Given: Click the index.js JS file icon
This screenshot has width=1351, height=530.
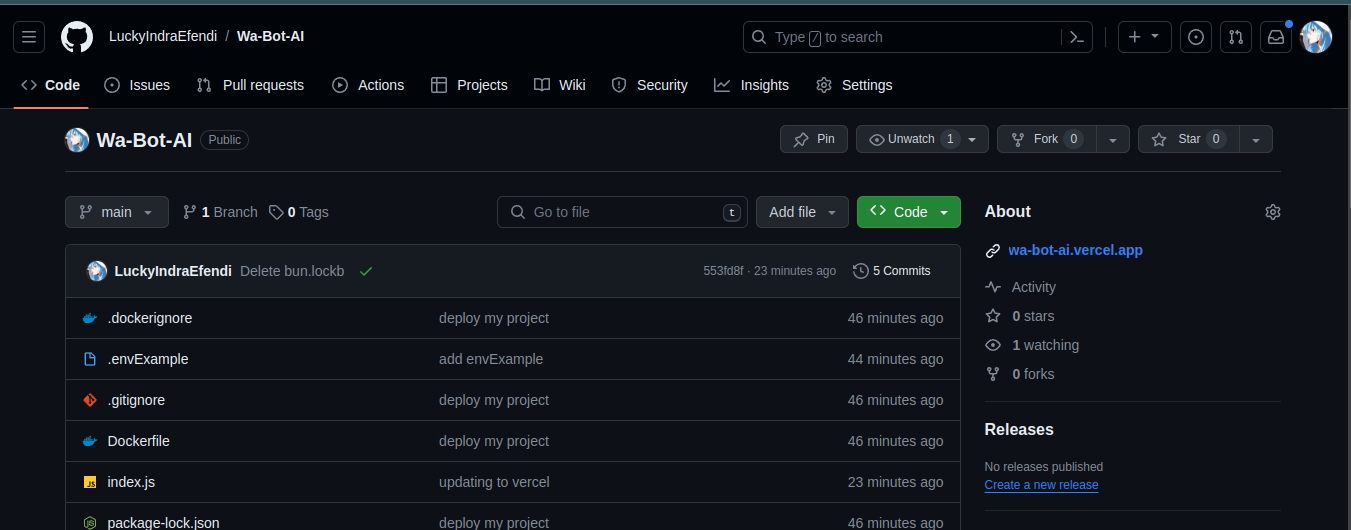Looking at the screenshot, I should click(90, 482).
